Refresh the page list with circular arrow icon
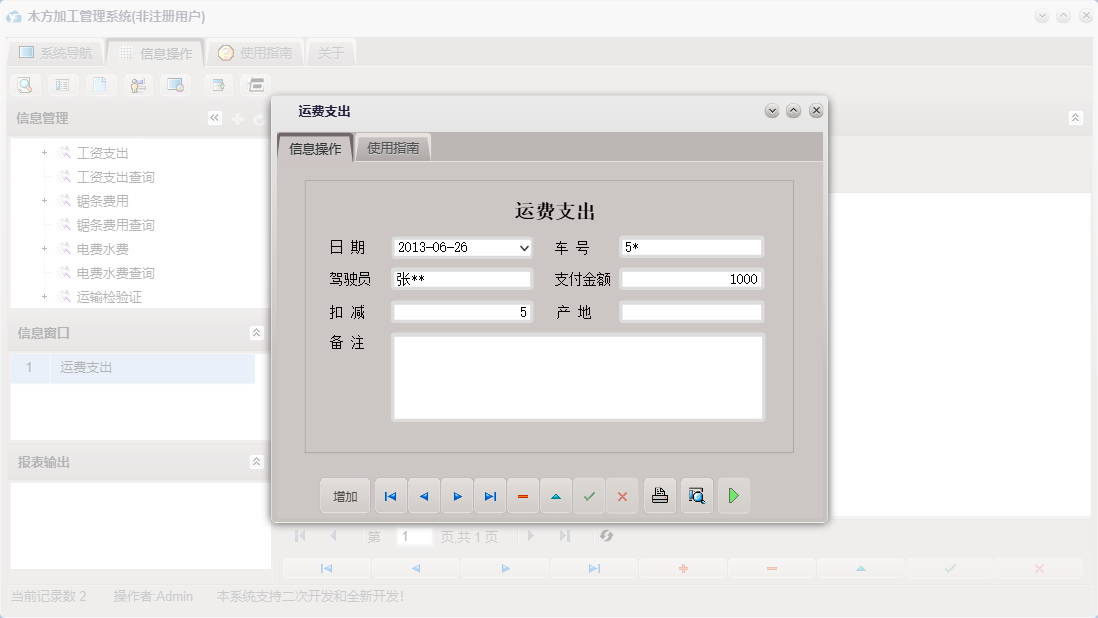The width and height of the screenshot is (1098, 618). click(606, 536)
